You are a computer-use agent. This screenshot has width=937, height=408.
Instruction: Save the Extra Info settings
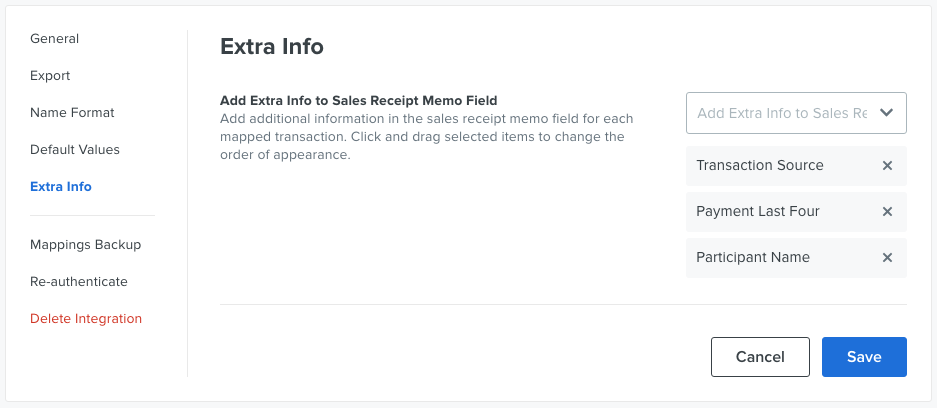click(864, 357)
